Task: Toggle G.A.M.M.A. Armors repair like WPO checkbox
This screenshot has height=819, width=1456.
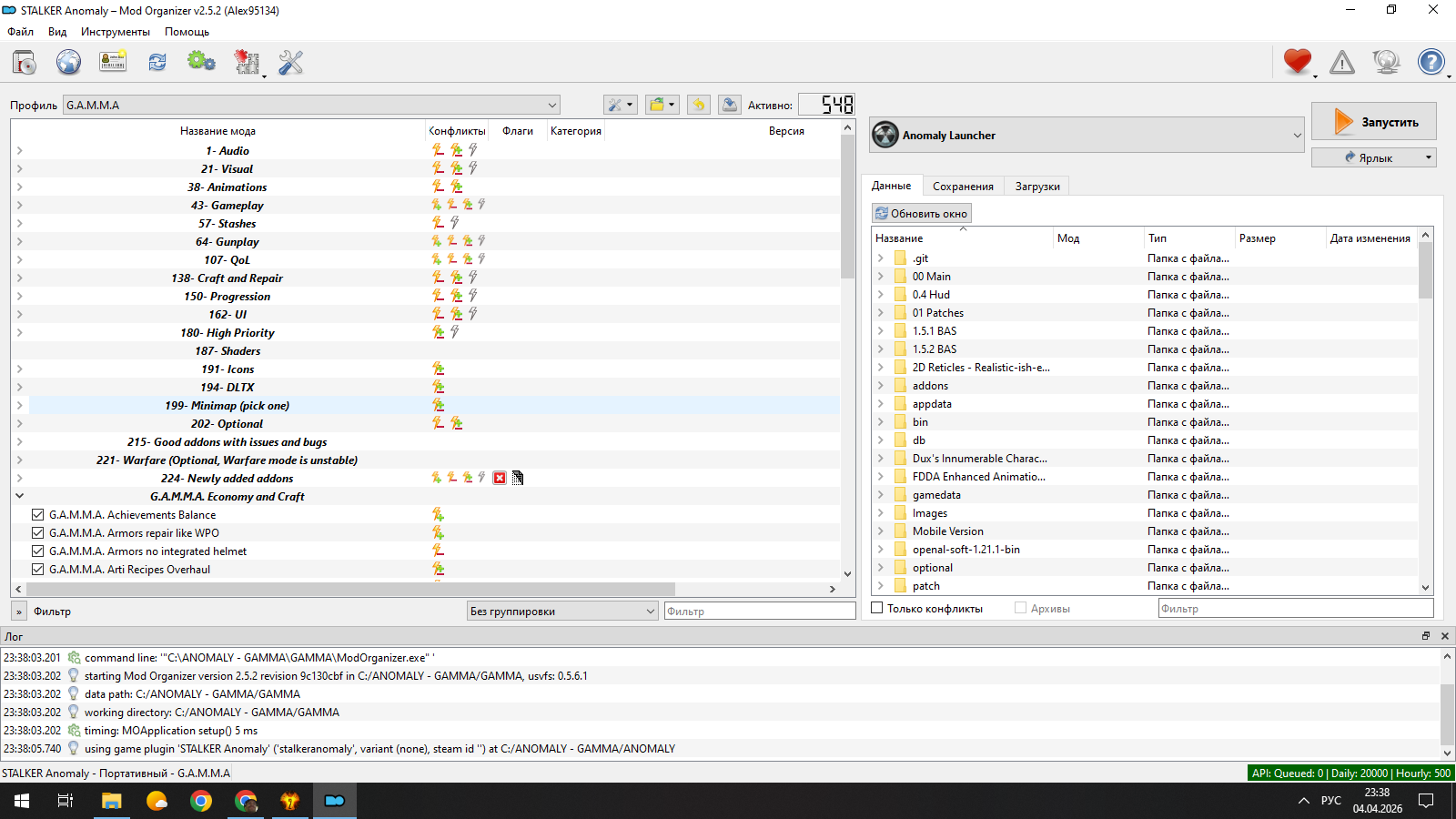Action: (x=38, y=532)
